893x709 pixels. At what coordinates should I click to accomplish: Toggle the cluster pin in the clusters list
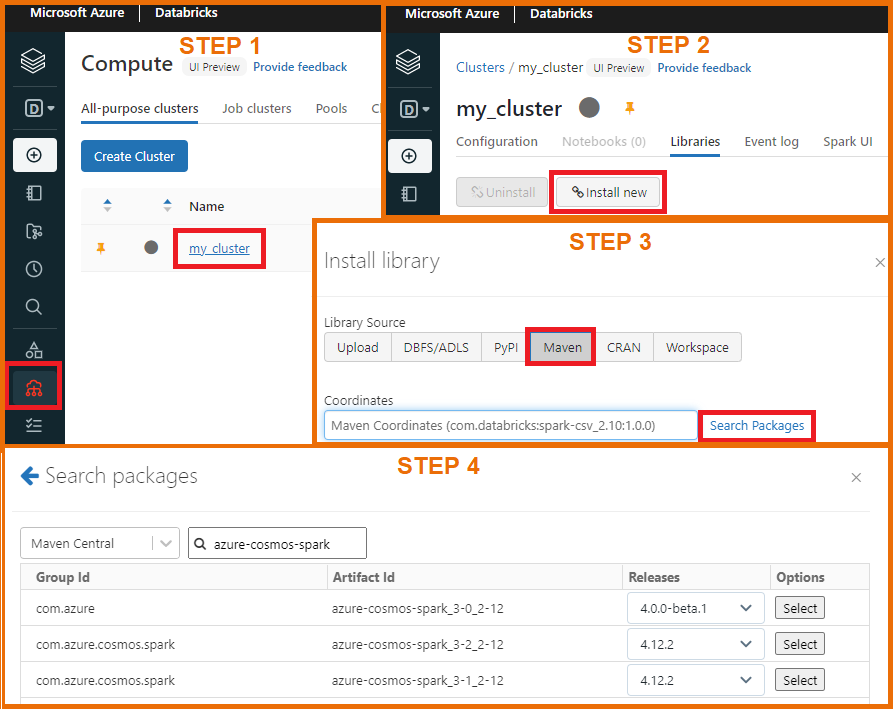tap(101, 247)
